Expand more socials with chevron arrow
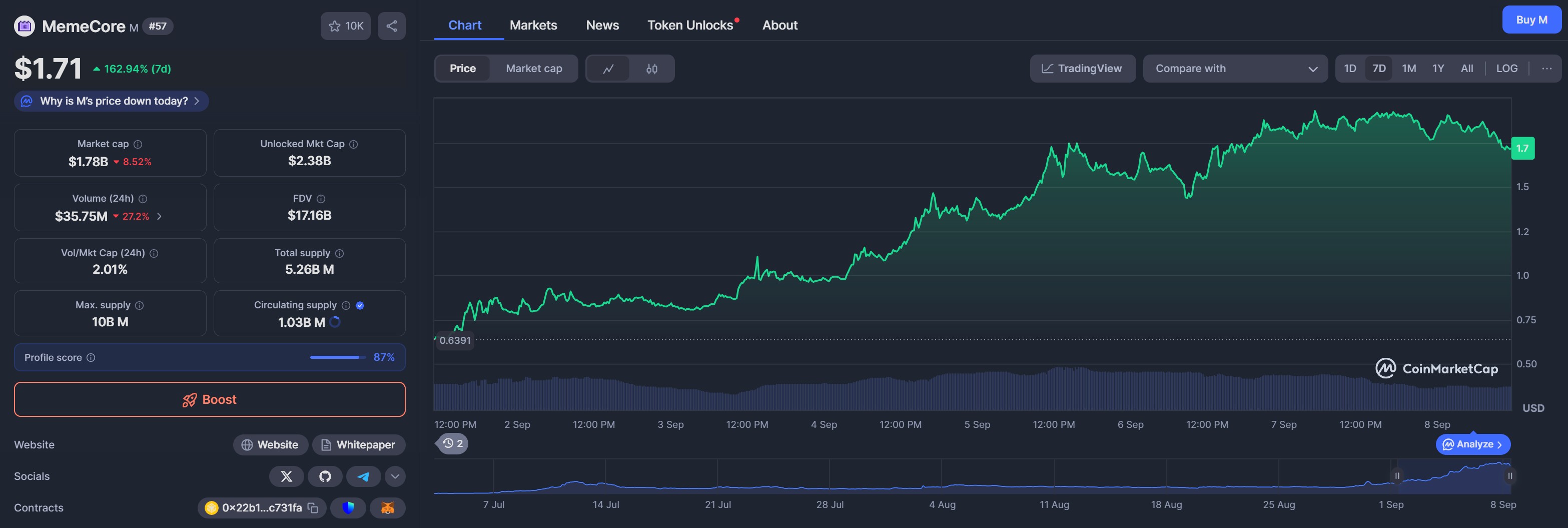This screenshot has width=1568, height=528. pos(395,476)
